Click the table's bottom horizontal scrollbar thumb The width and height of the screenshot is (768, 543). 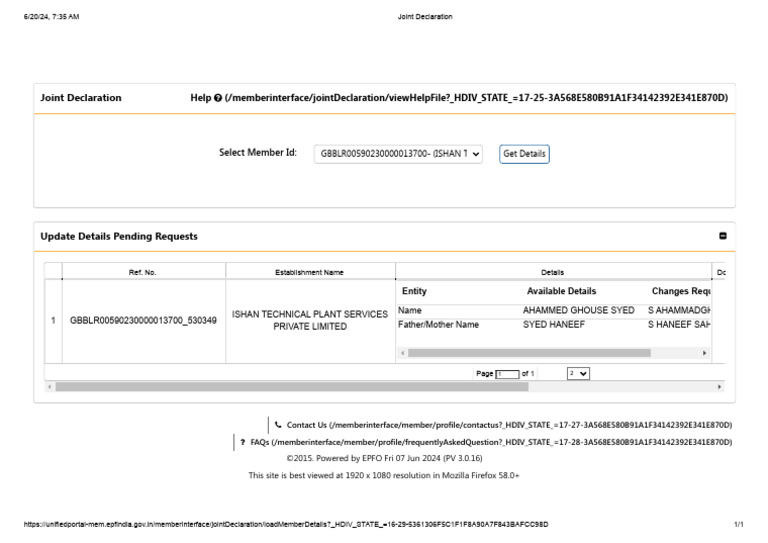(292, 387)
